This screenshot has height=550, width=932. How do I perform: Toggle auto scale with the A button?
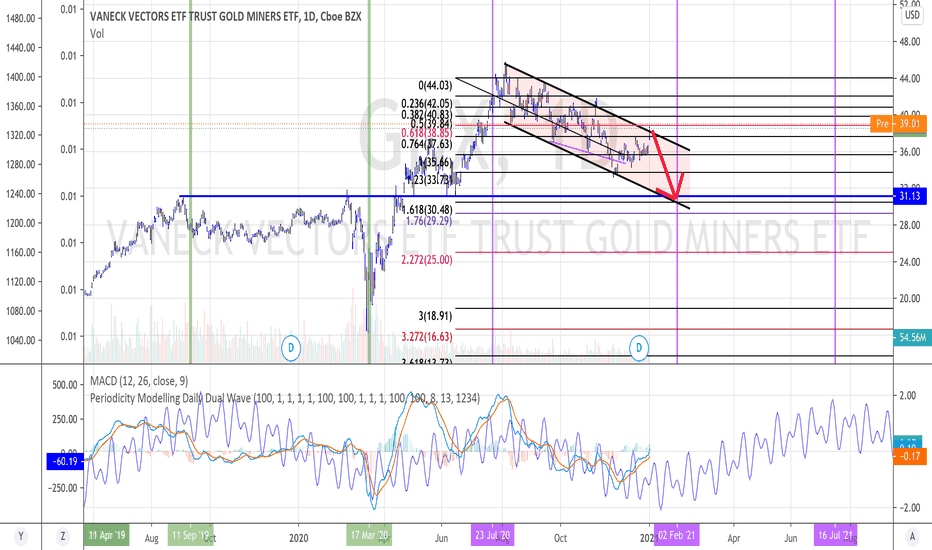pyautogui.click(x=912, y=537)
